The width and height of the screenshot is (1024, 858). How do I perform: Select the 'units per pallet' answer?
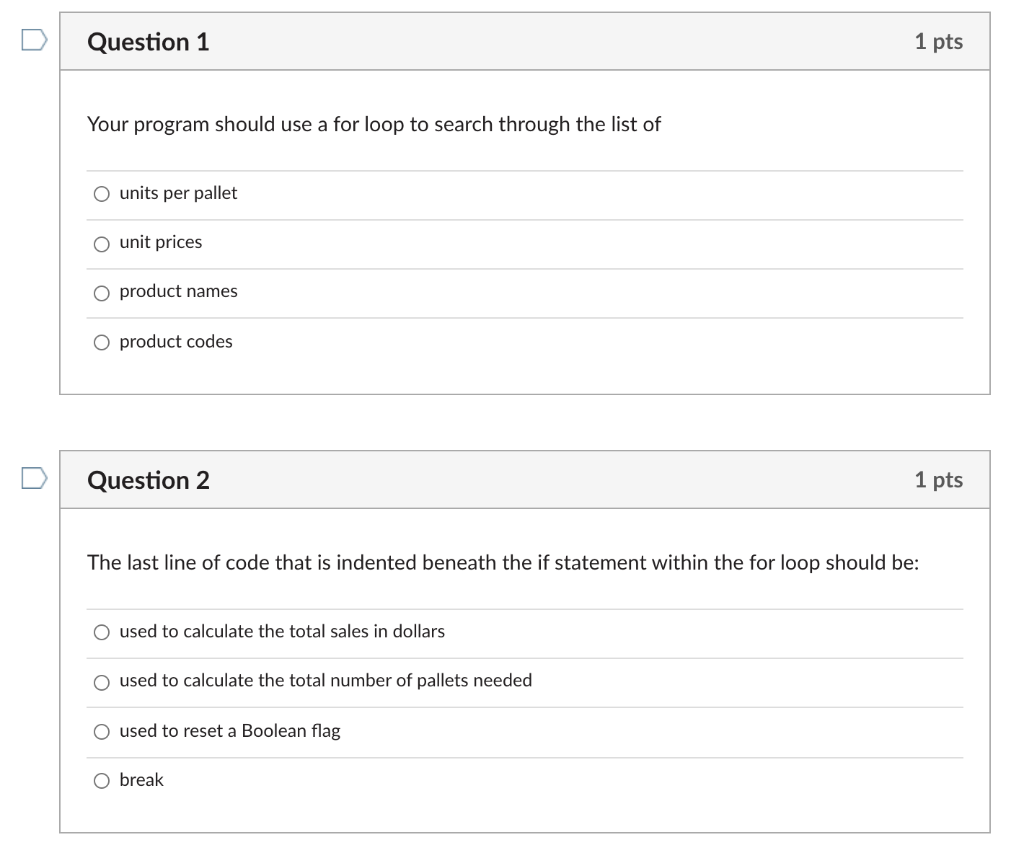(x=101, y=194)
